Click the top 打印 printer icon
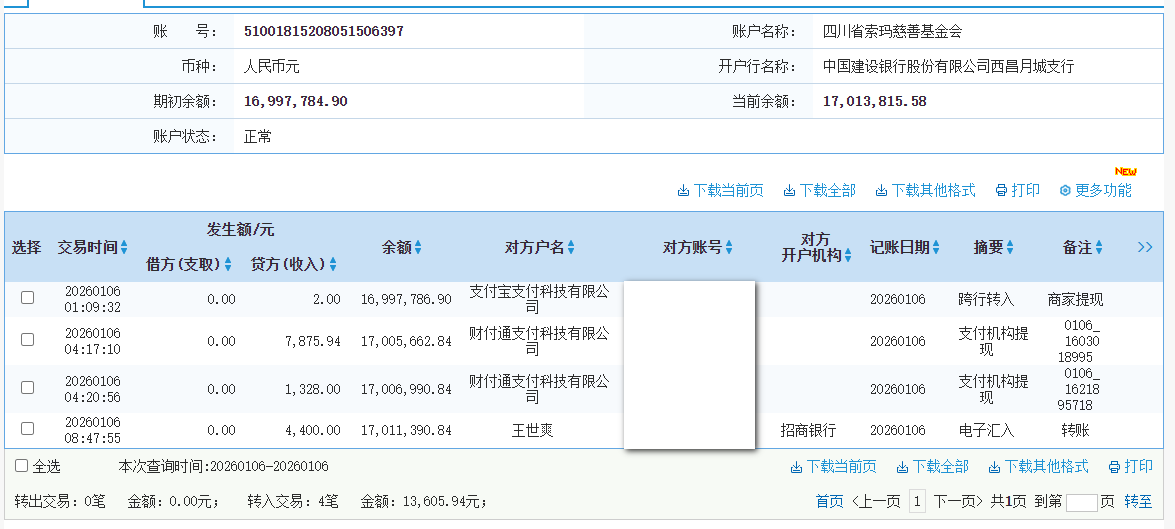Screen dimensions: 1175x529 point(1000,191)
